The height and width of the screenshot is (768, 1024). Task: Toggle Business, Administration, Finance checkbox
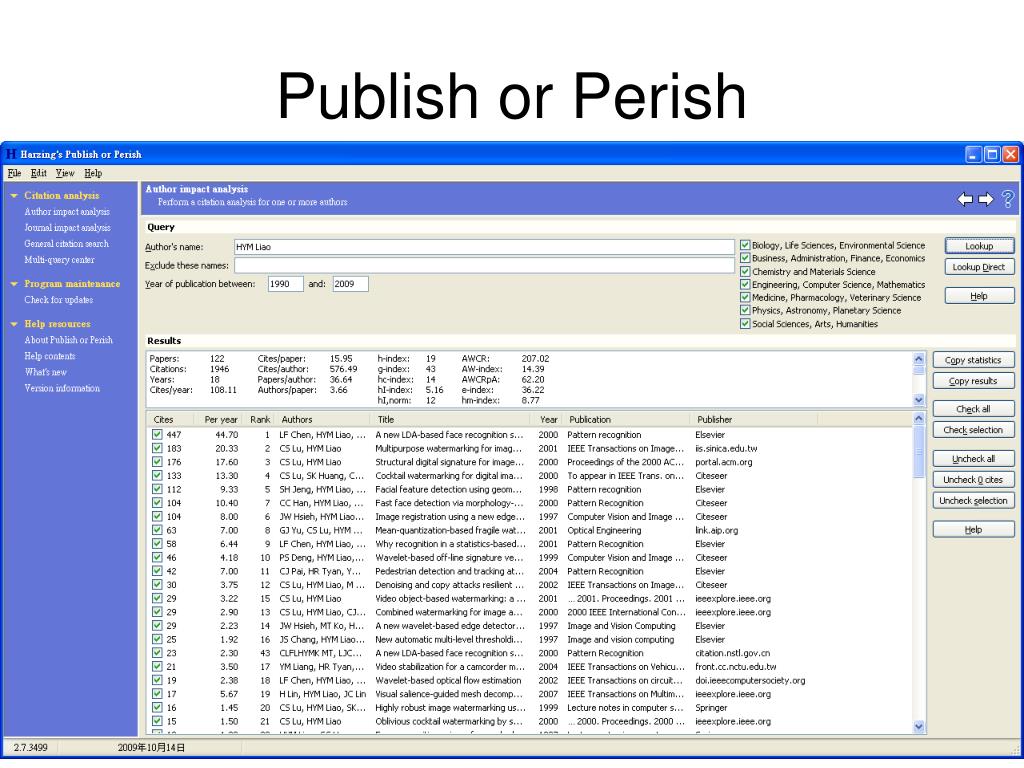pyautogui.click(x=744, y=258)
